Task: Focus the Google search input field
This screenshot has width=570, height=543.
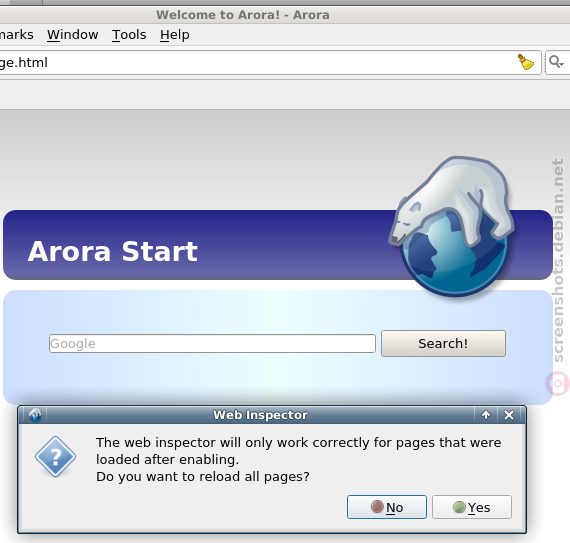Action: pyautogui.click(x=212, y=343)
